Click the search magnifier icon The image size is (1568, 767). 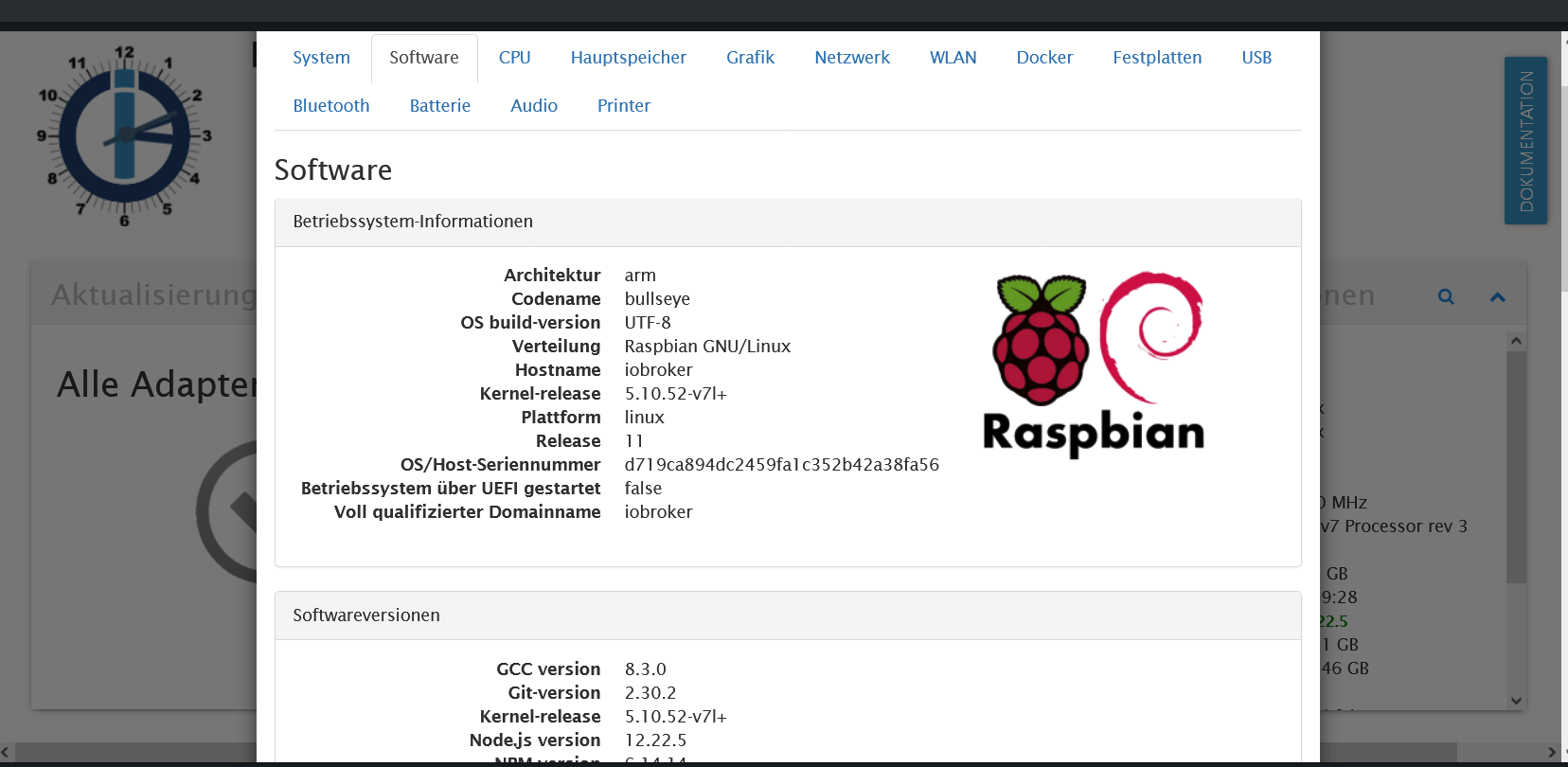click(x=1446, y=296)
